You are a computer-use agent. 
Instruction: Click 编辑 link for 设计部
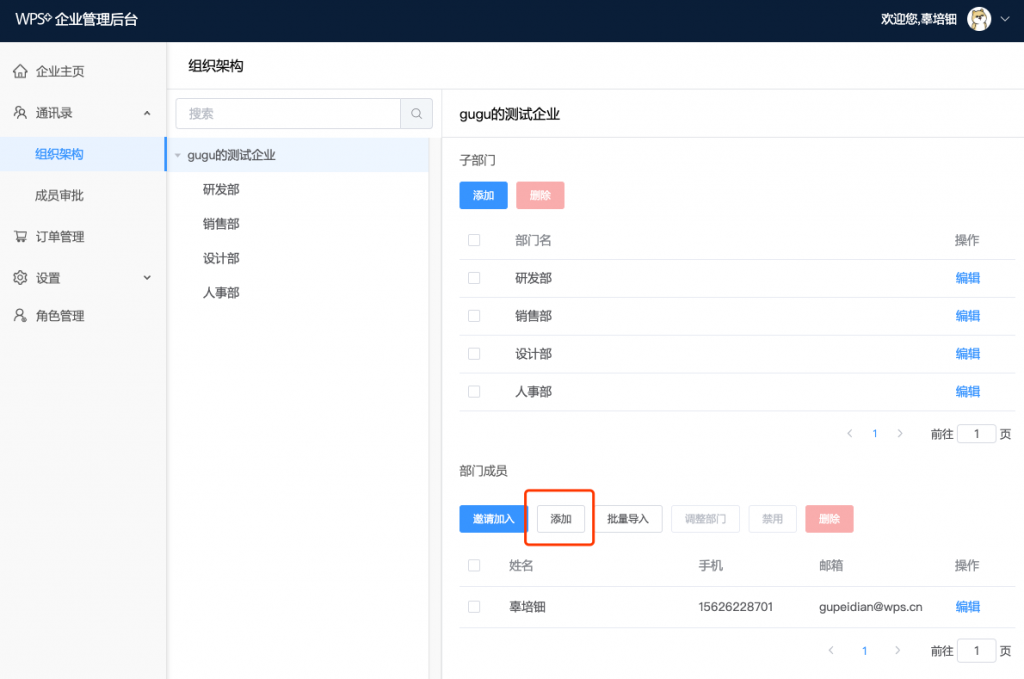967,354
